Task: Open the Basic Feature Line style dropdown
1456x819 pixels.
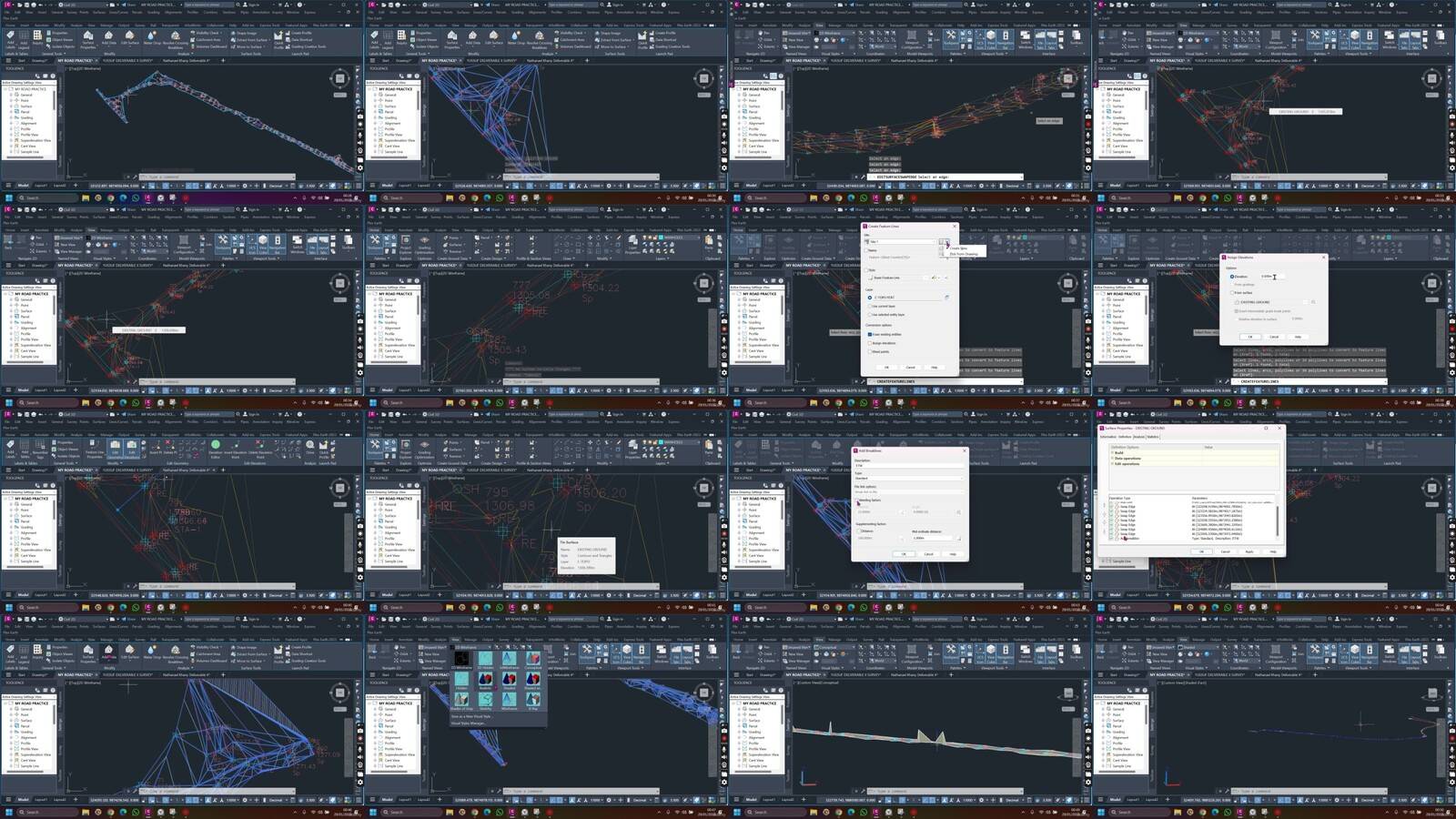Action: pyautogui.click(x=897, y=278)
